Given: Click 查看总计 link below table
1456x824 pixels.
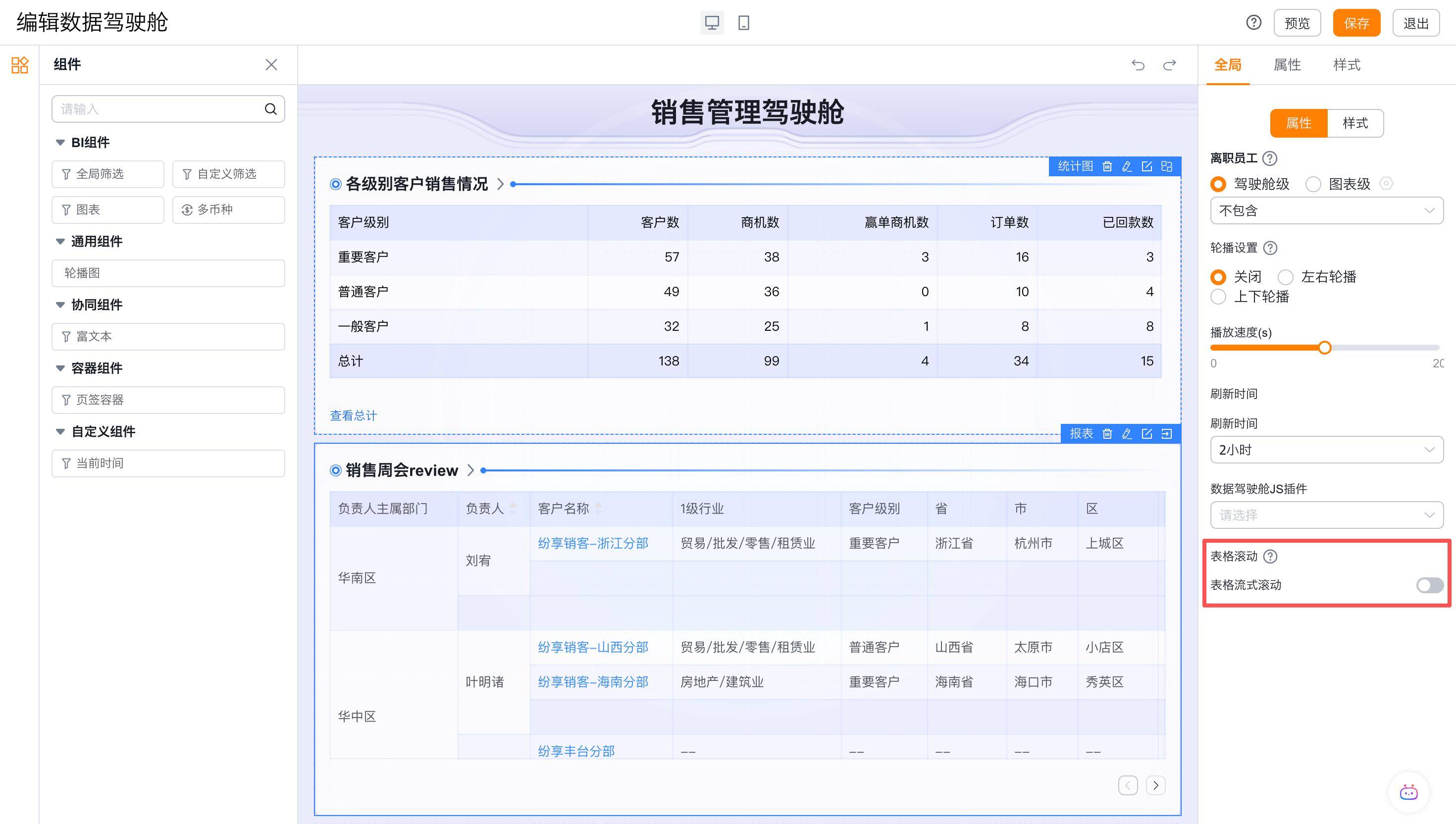Looking at the screenshot, I should tap(353, 415).
